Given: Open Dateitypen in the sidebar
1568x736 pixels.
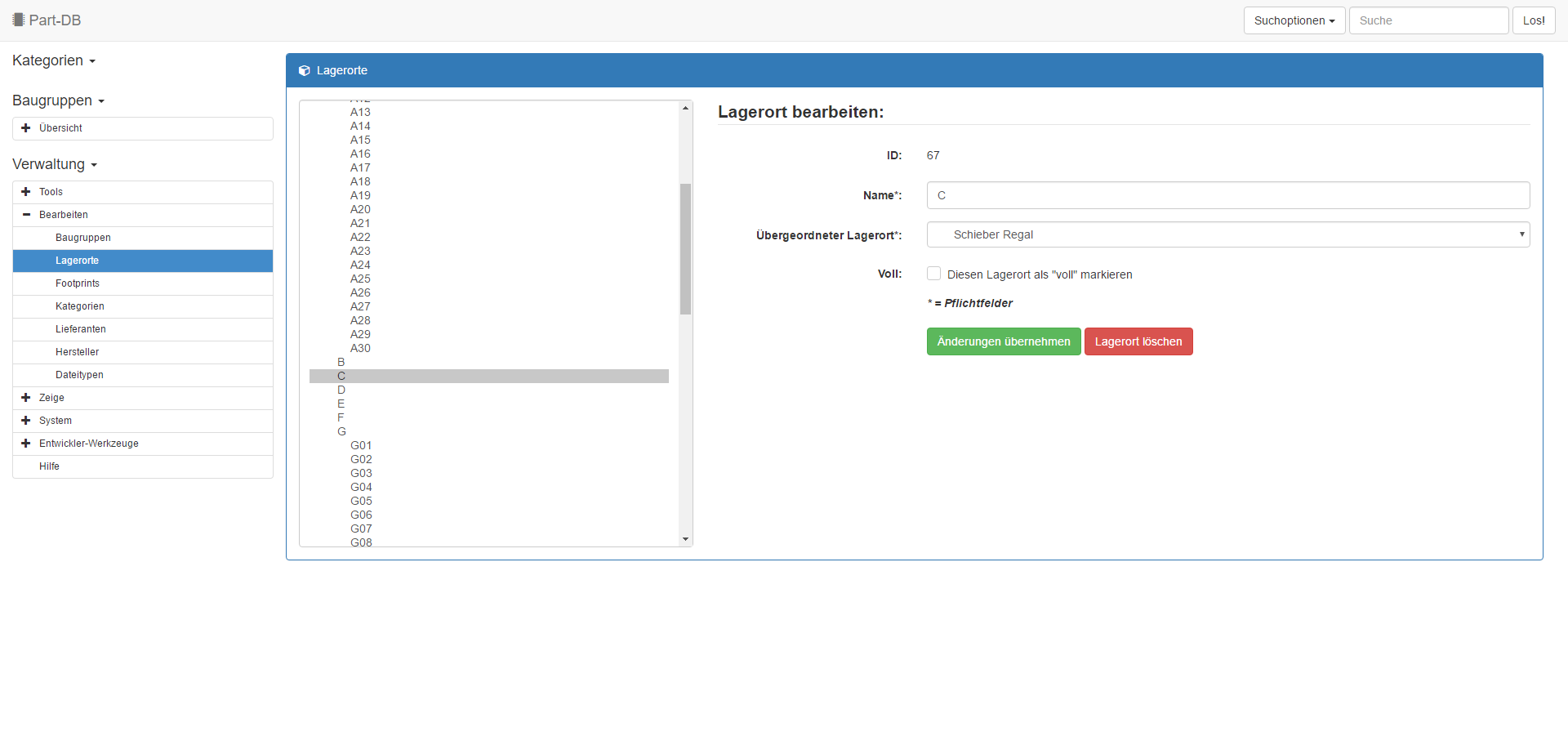Looking at the screenshot, I should coord(143,375).
